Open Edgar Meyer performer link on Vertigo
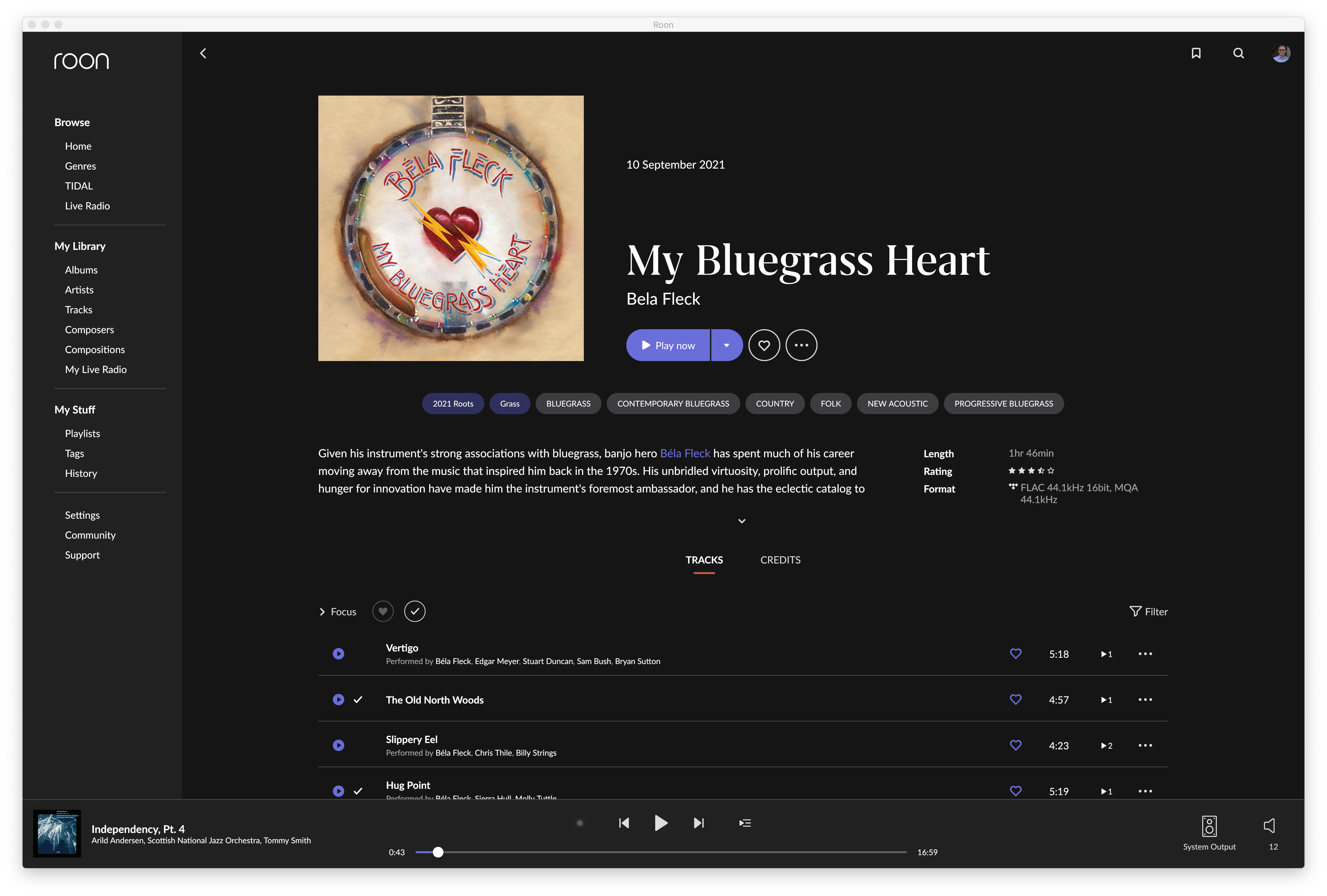 [497, 661]
